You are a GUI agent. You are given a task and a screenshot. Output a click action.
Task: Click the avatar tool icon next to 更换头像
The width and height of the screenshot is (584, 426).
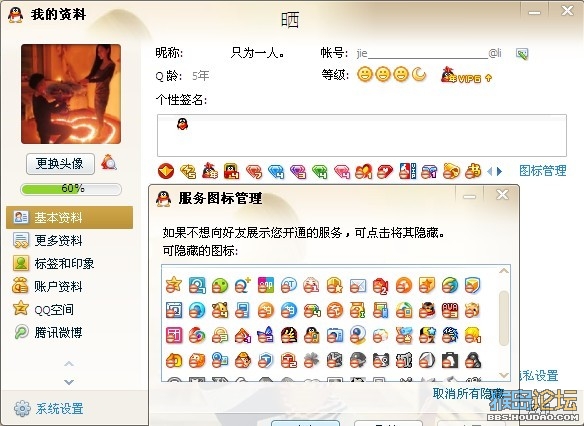pyautogui.click(x=108, y=162)
